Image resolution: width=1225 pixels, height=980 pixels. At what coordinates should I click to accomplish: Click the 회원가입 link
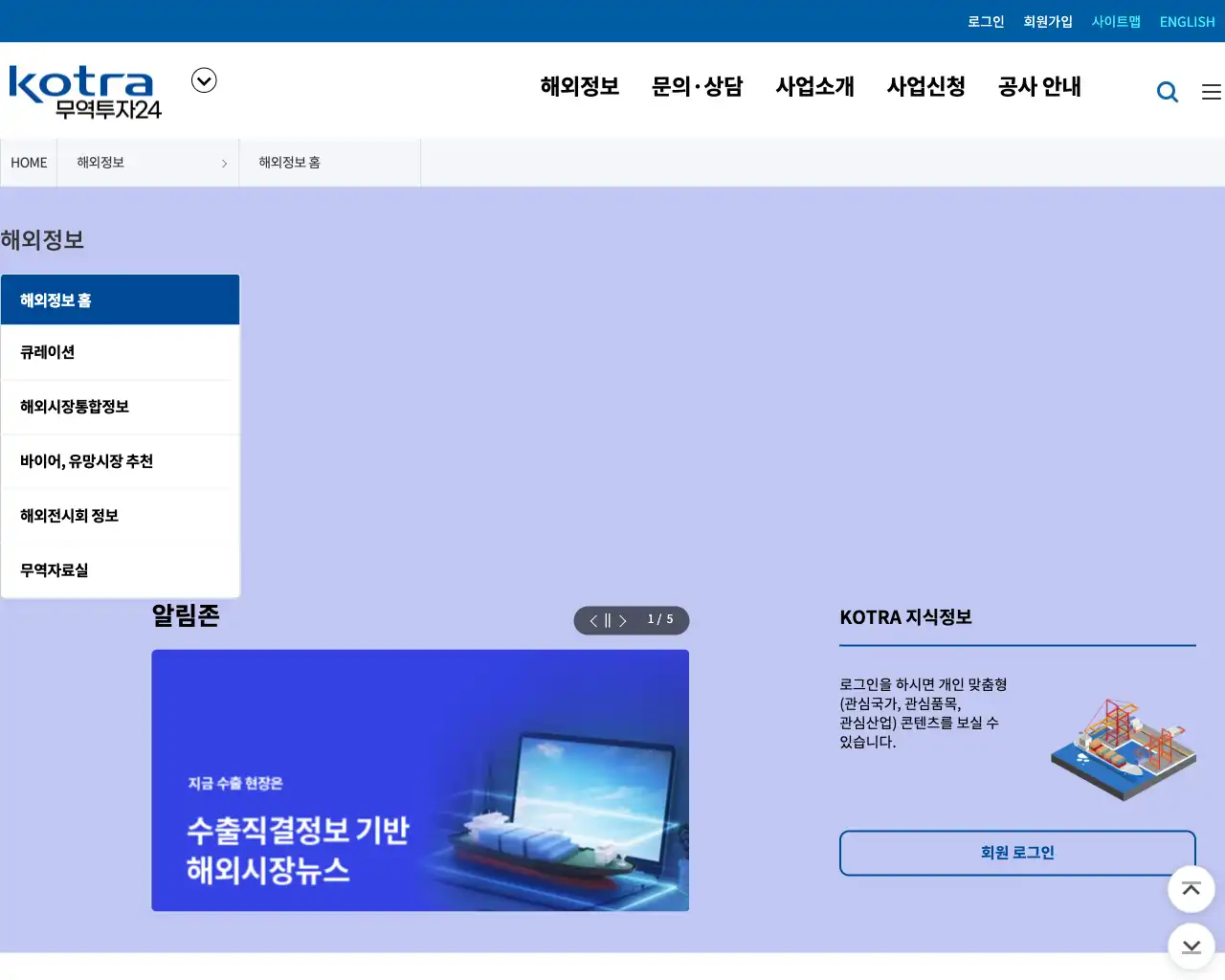[1048, 21]
